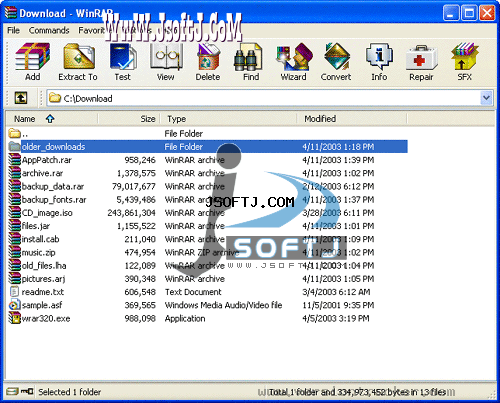This screenshot has height=403, width=500.
Task: Select install.cab in the list
Action: (x=40, y=239)
